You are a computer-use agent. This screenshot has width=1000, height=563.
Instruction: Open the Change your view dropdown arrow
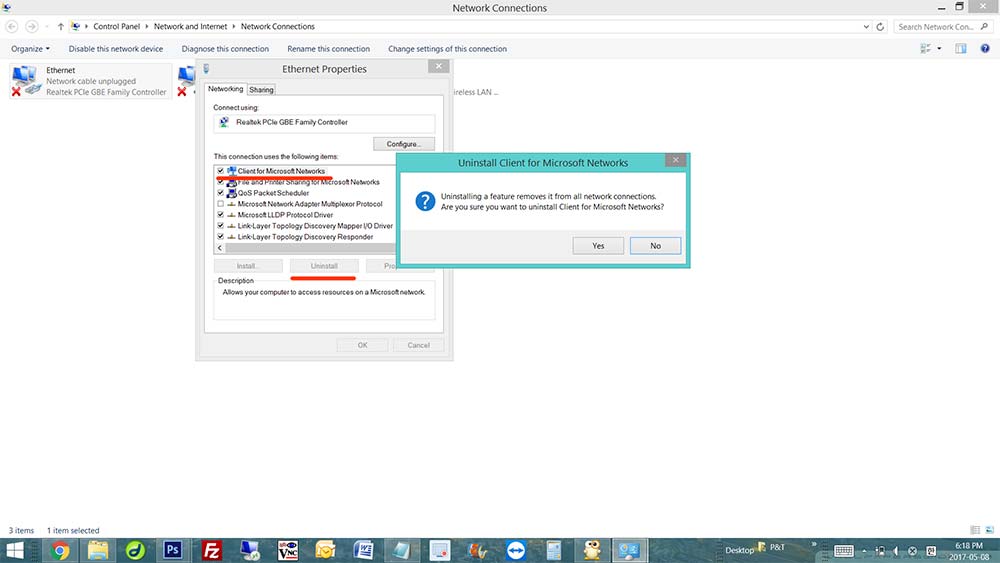(939, 48)
